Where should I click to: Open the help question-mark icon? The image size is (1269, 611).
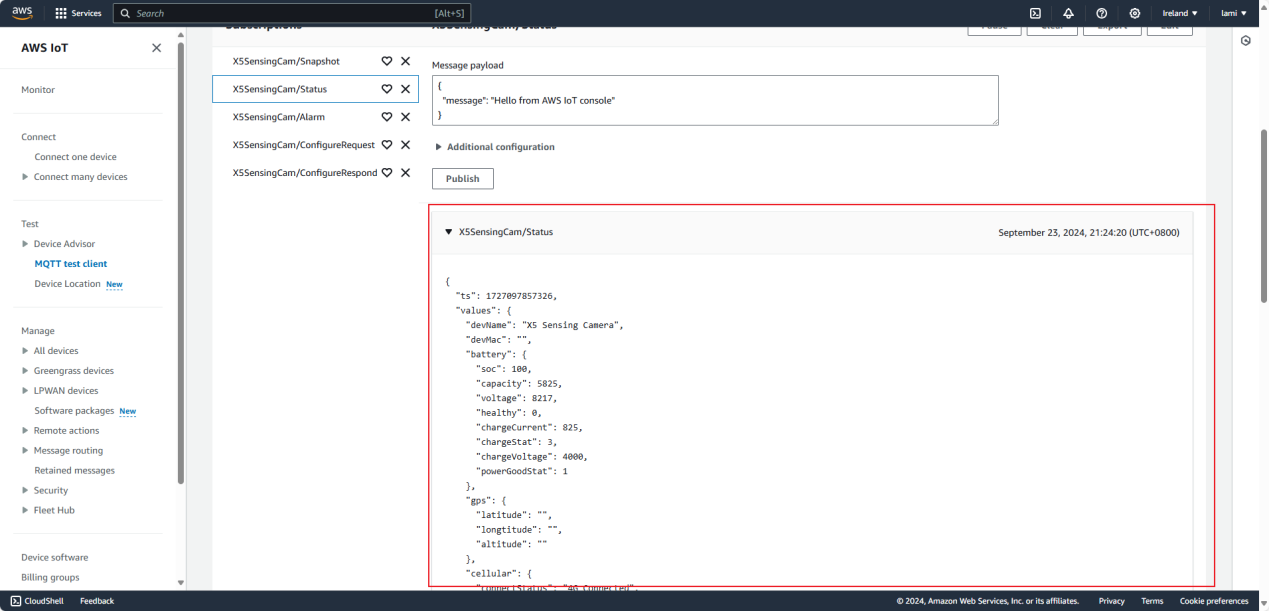[1101, 13]
